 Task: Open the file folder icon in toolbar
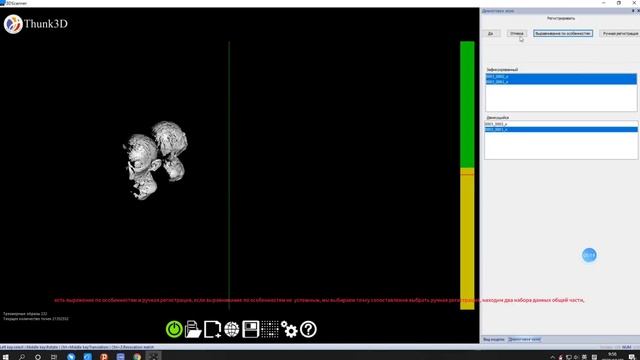click(193, 329)
